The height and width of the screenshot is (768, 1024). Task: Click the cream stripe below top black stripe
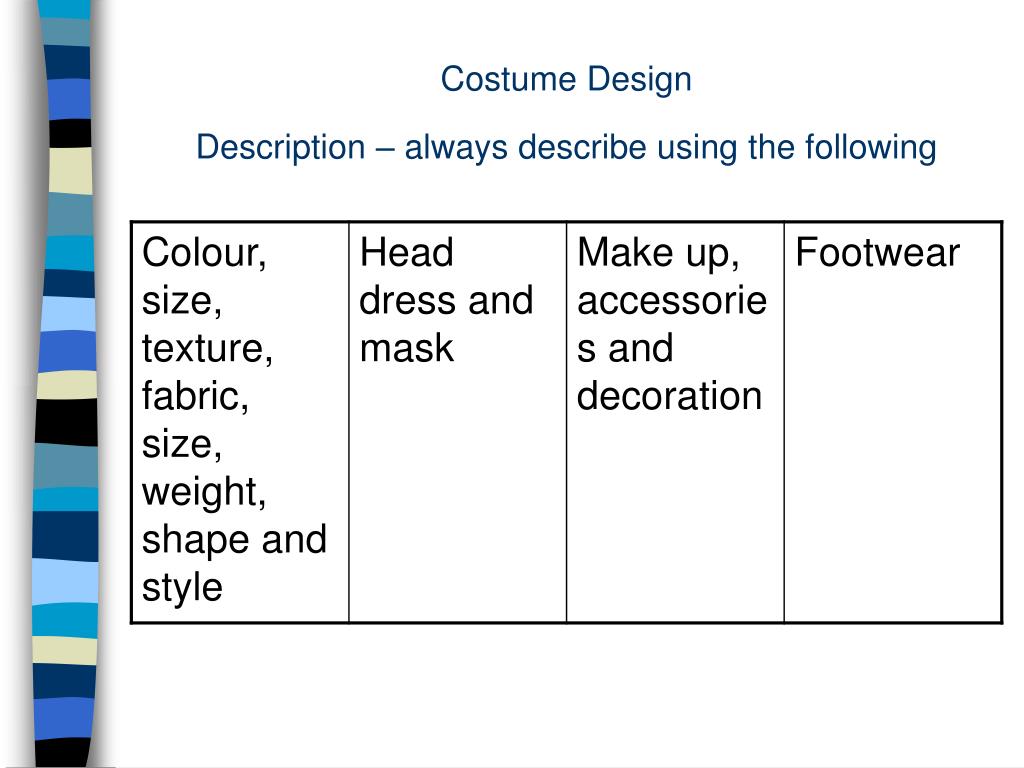(71, 171)
